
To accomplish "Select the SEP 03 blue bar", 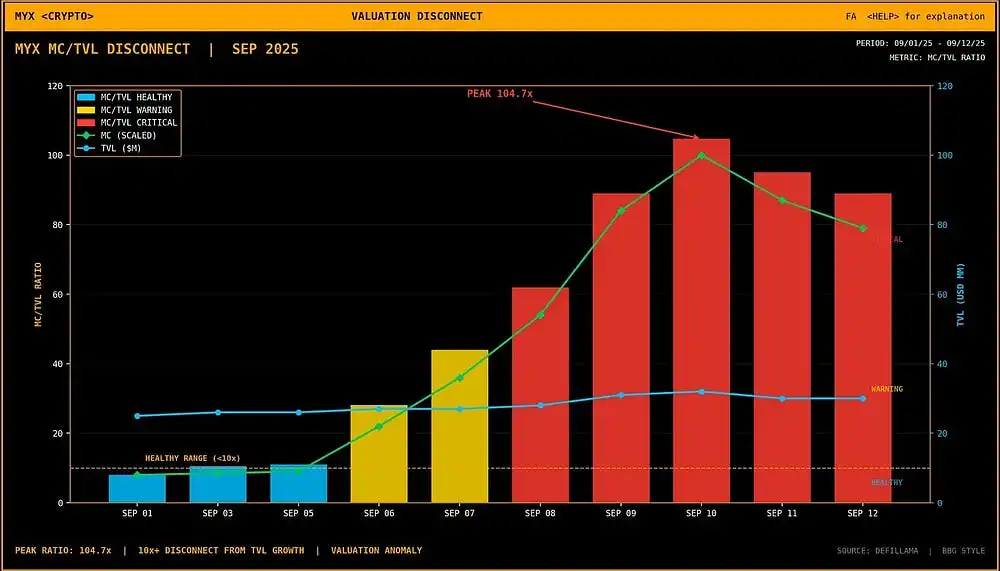I will point(218,485).
